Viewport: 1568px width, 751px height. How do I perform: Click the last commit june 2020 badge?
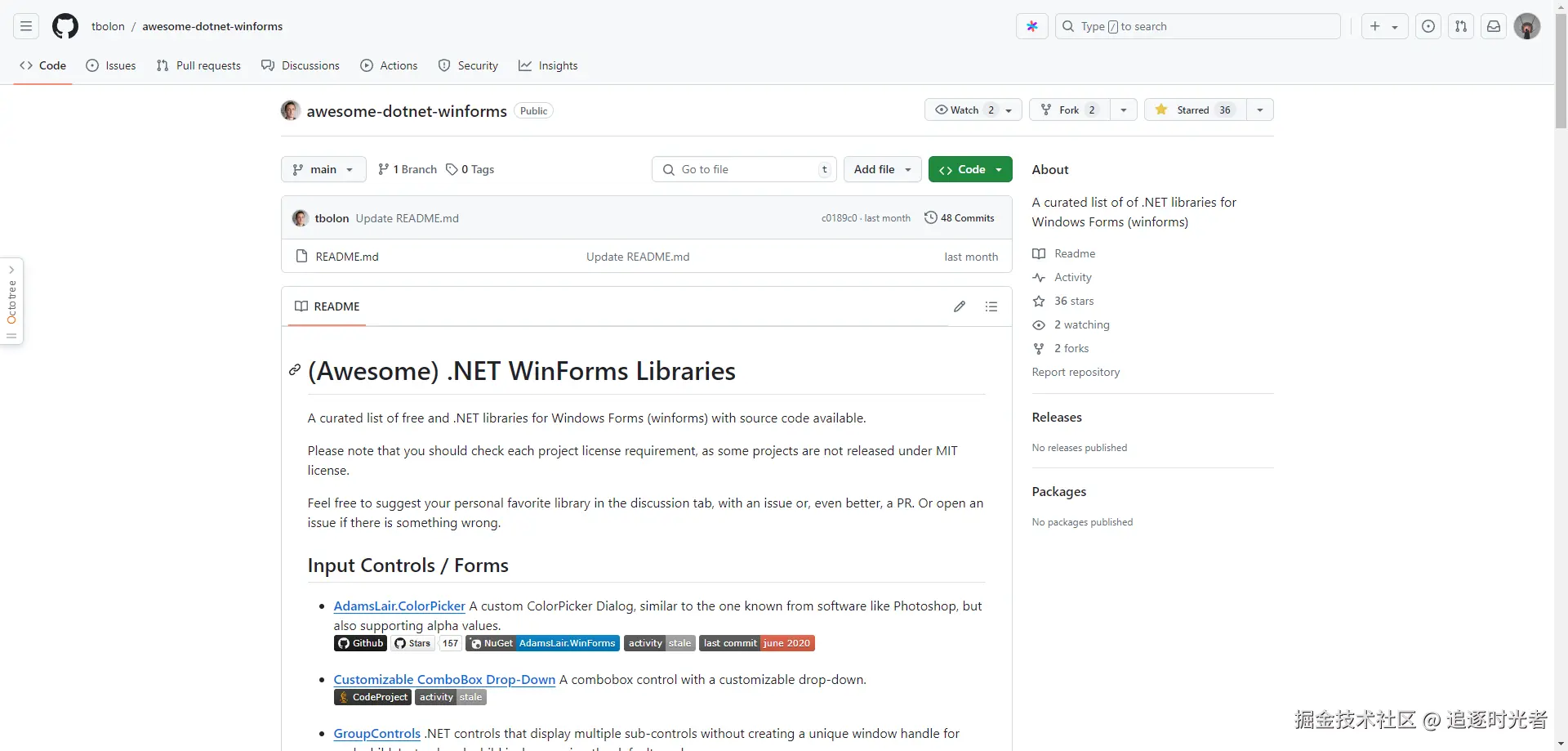[x=757, y=643]
